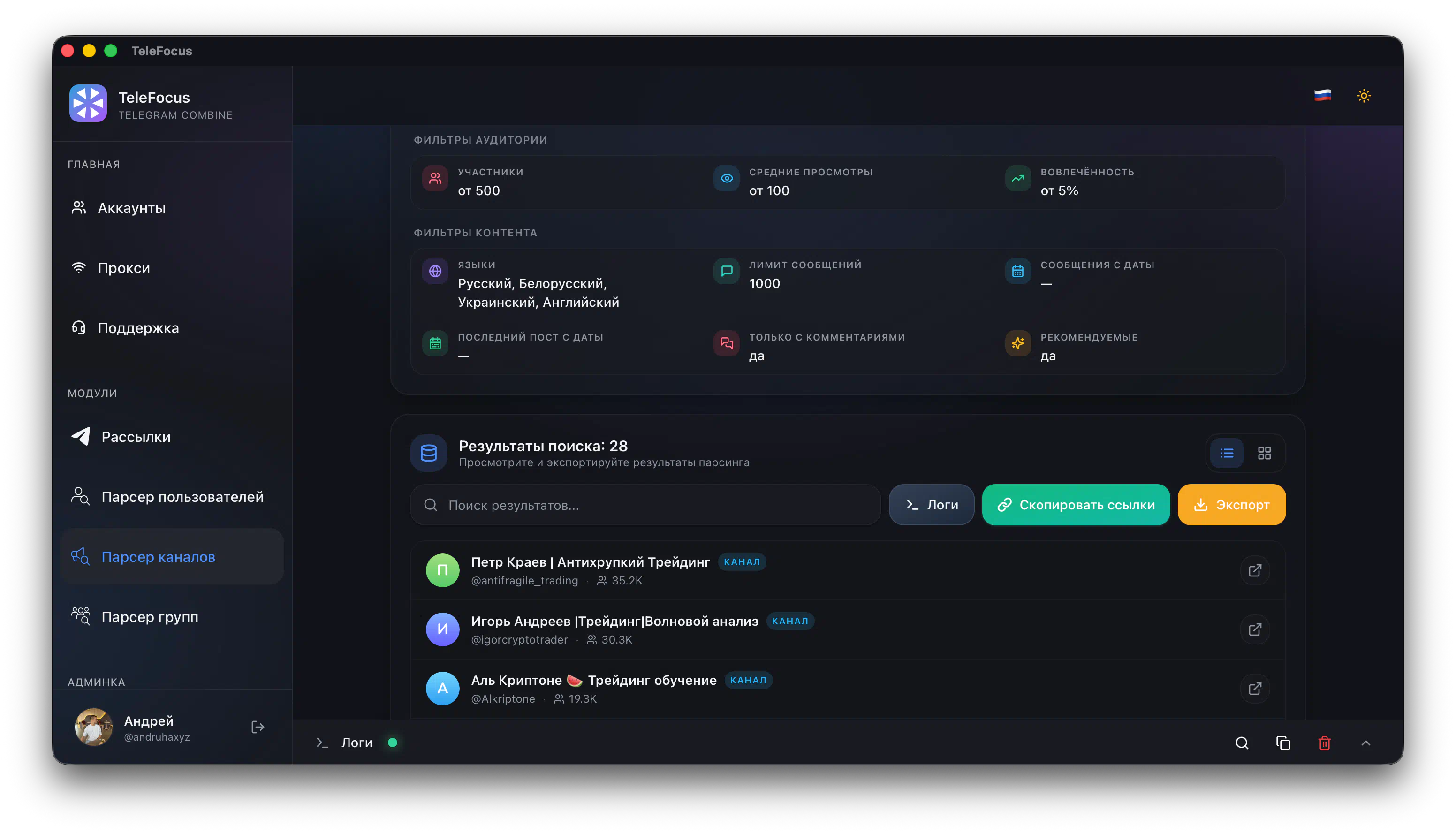Click the Участники value от 500
Screen dimensions: 1456x834
tap(479, 191)
